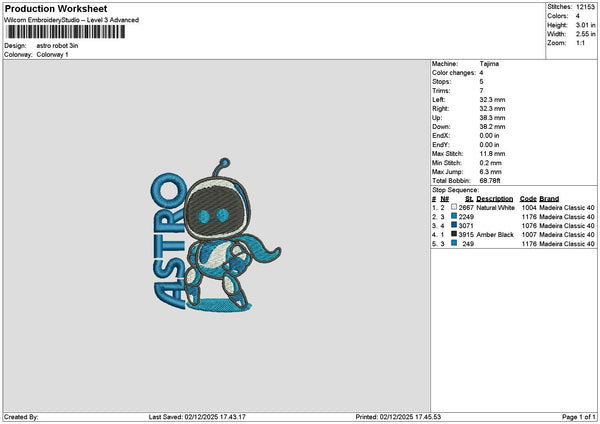Select the Max Stitch value '11.8 mm'

[x=492, y=154]
